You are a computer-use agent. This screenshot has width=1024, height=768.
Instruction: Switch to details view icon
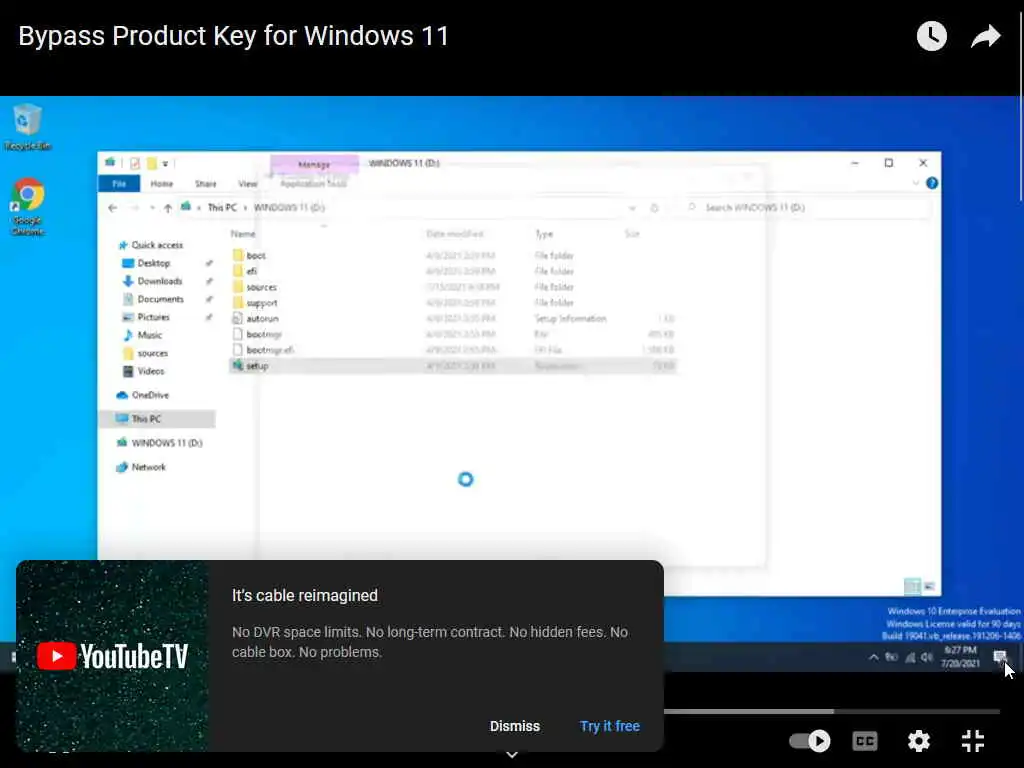point(912,586)
